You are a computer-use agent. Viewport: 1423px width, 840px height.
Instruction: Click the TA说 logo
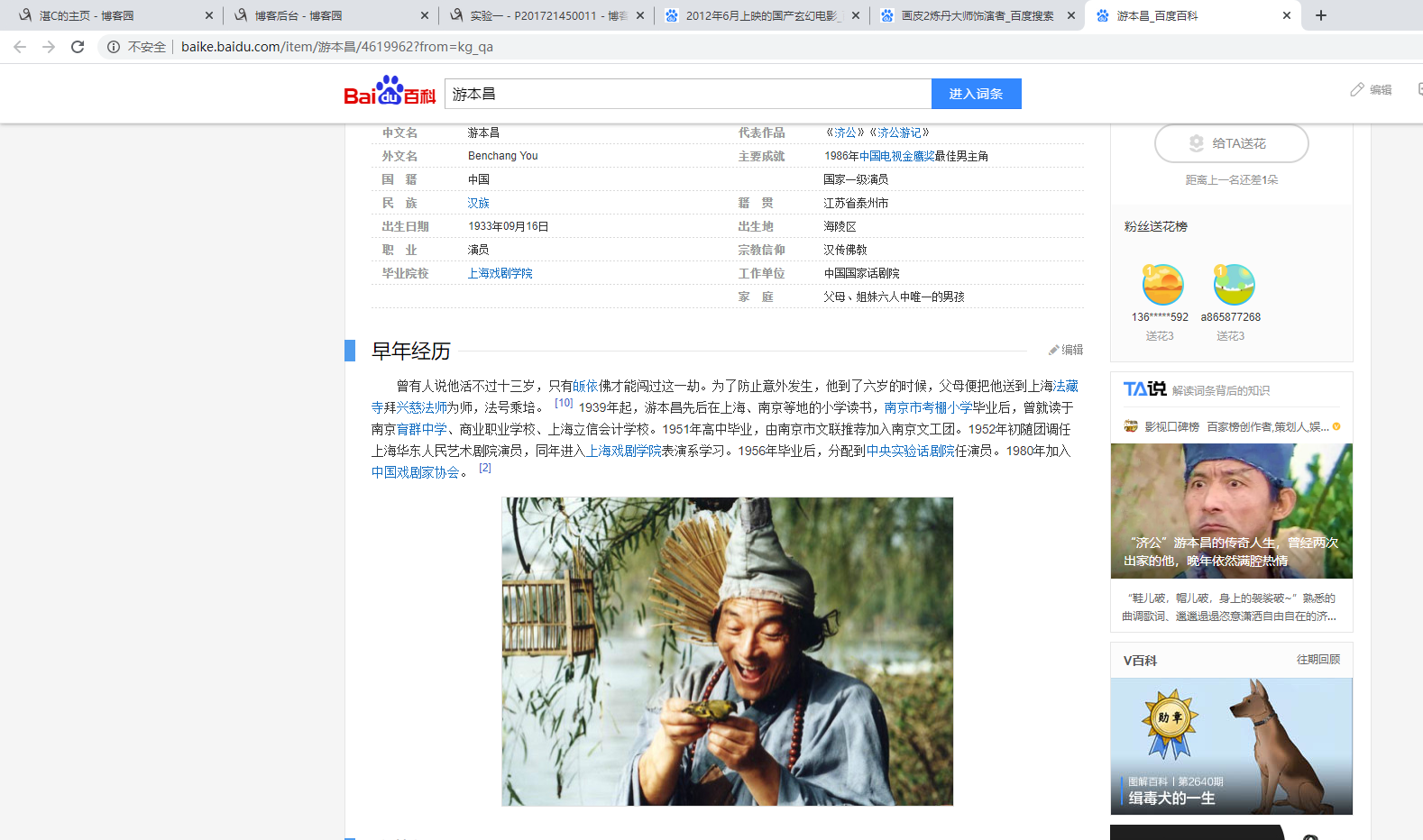1144,389
